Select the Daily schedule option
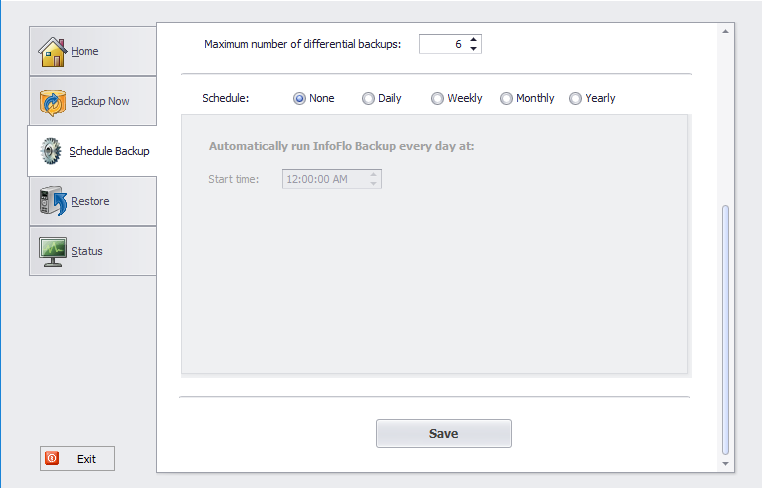The width and height of the screenshot is (762, 488). 368,99
